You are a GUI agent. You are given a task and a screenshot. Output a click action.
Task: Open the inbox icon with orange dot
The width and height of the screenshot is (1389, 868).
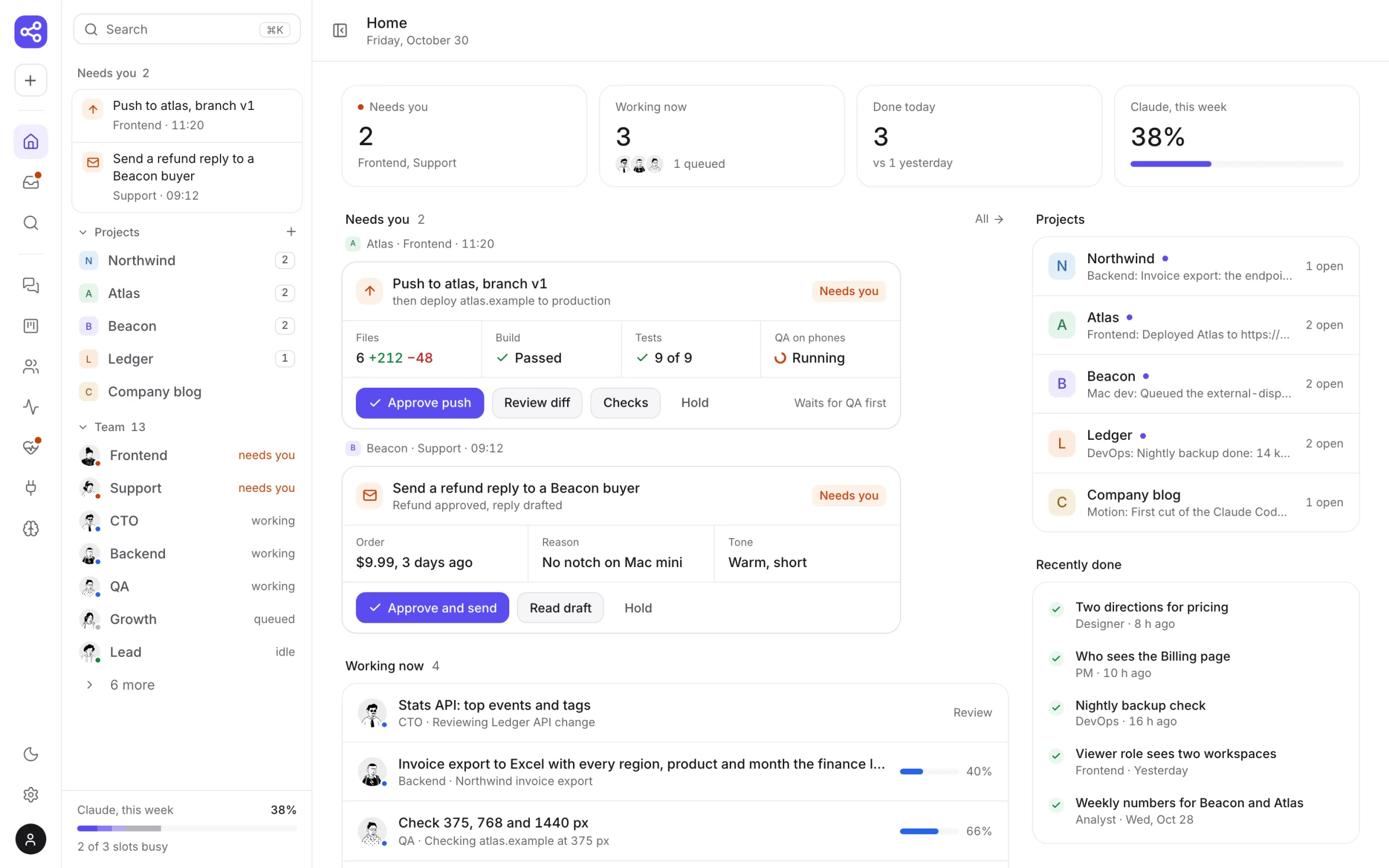[x=31, y=182]
